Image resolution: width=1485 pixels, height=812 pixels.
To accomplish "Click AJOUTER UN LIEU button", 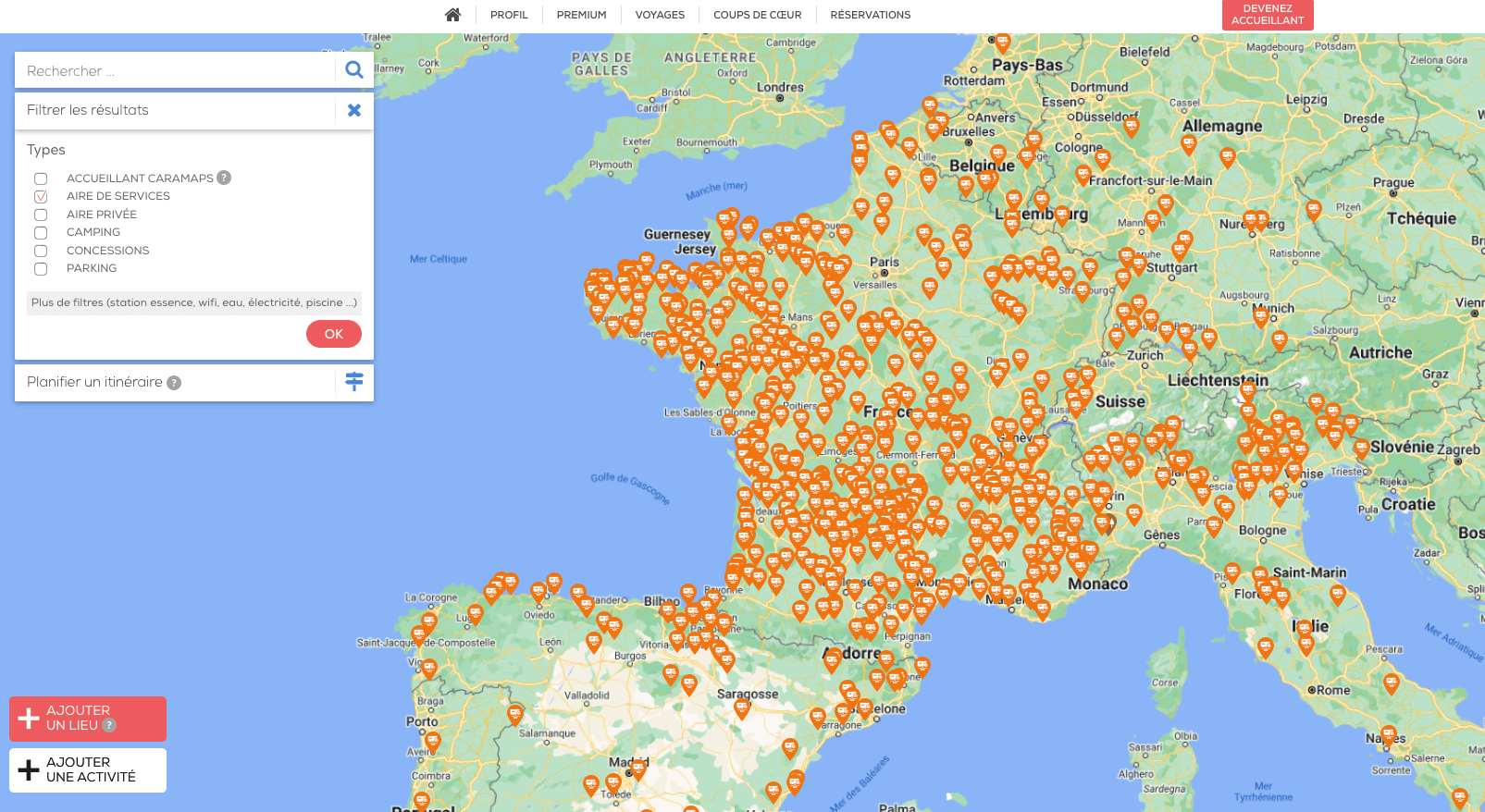I will [x=88, y=719].
